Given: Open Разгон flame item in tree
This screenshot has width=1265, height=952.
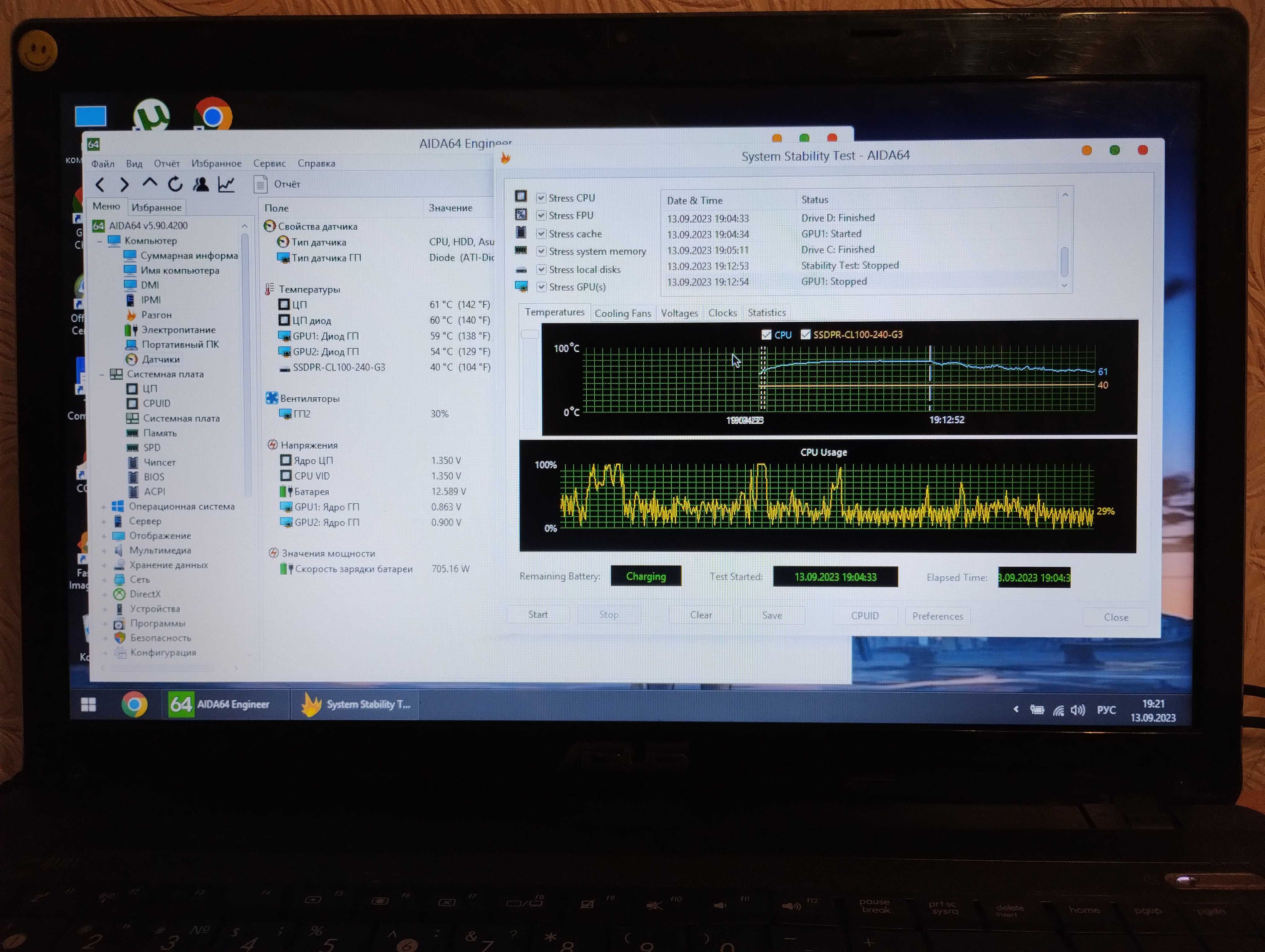Looking at the screenshot, I should [149, 315].
